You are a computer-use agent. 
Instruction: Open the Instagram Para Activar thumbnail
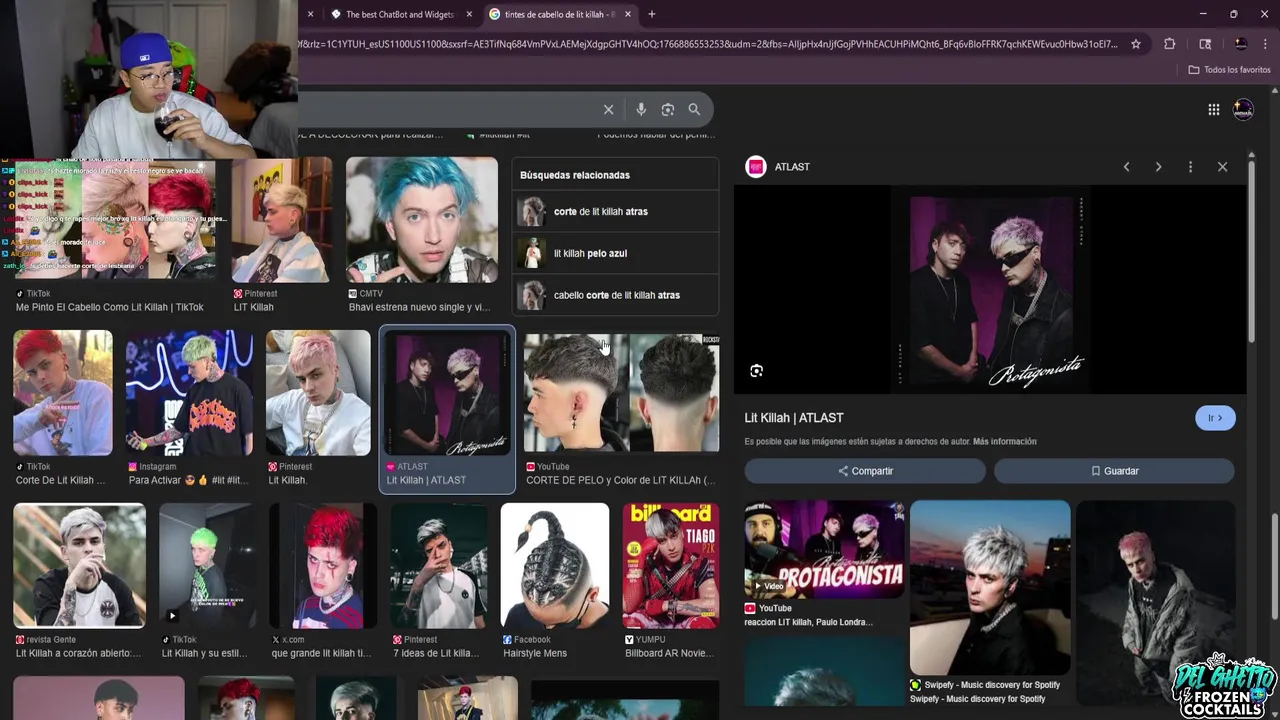click(x=189, y=393)
